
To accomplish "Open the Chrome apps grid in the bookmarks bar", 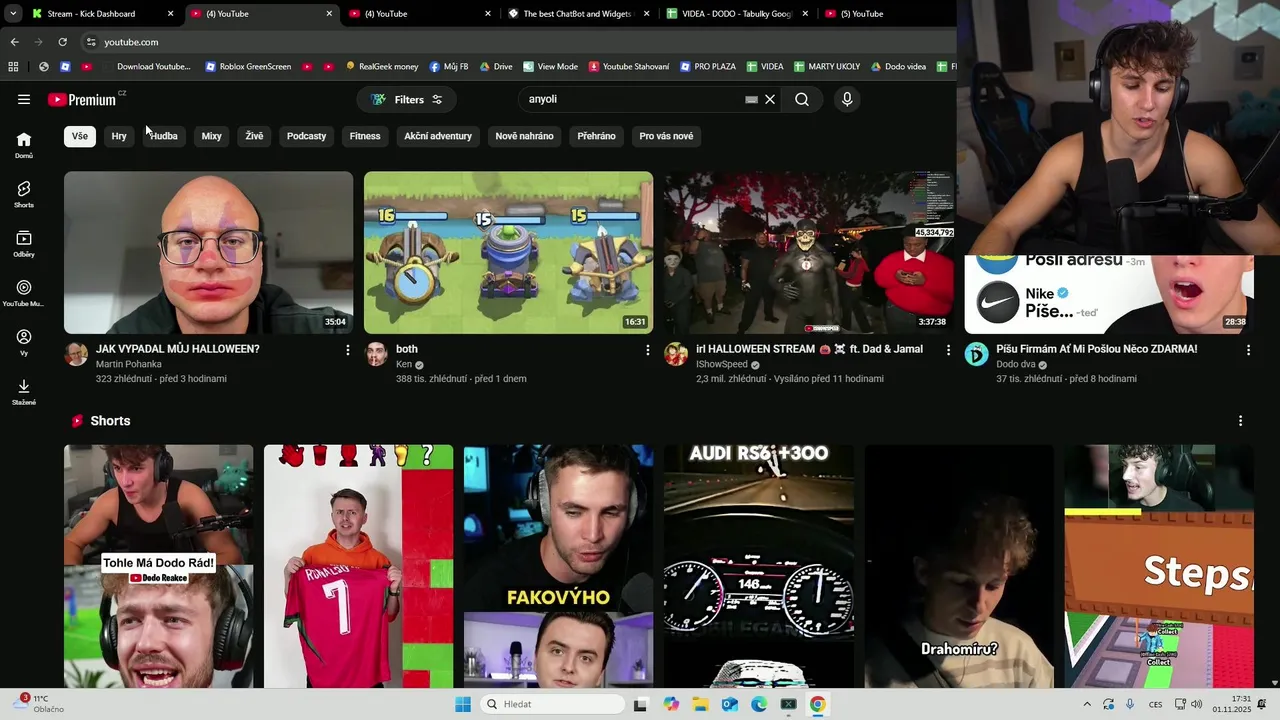I will (x=13, y=67).
